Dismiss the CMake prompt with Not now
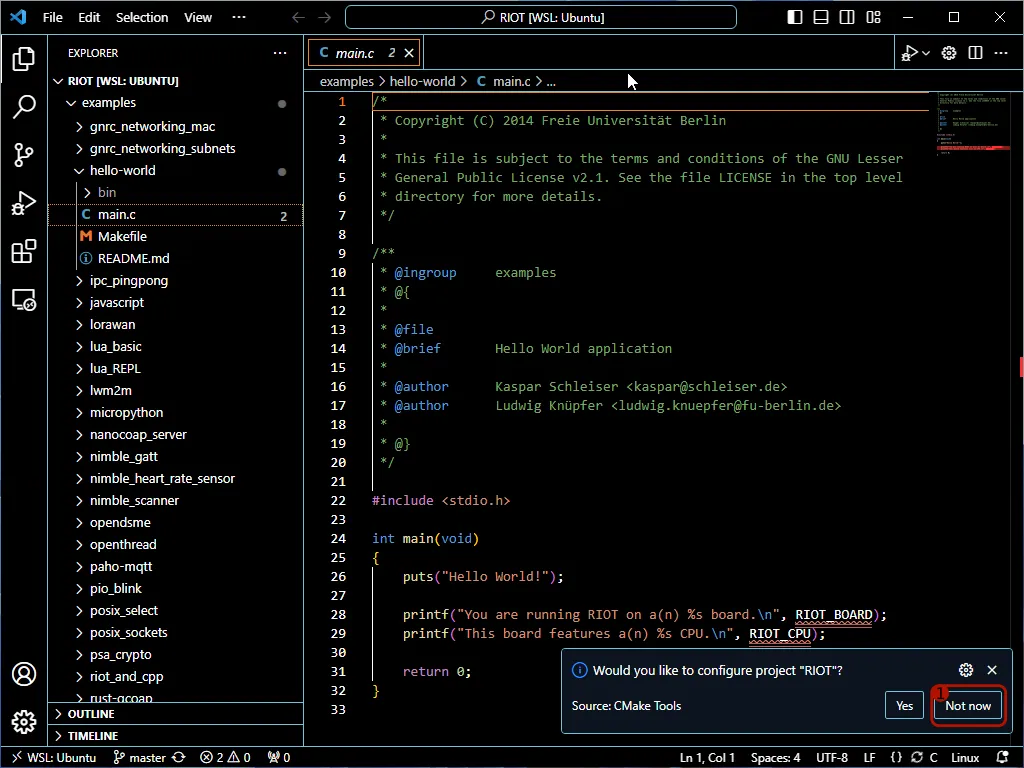 pyautogui.click(x=966, y=705)
